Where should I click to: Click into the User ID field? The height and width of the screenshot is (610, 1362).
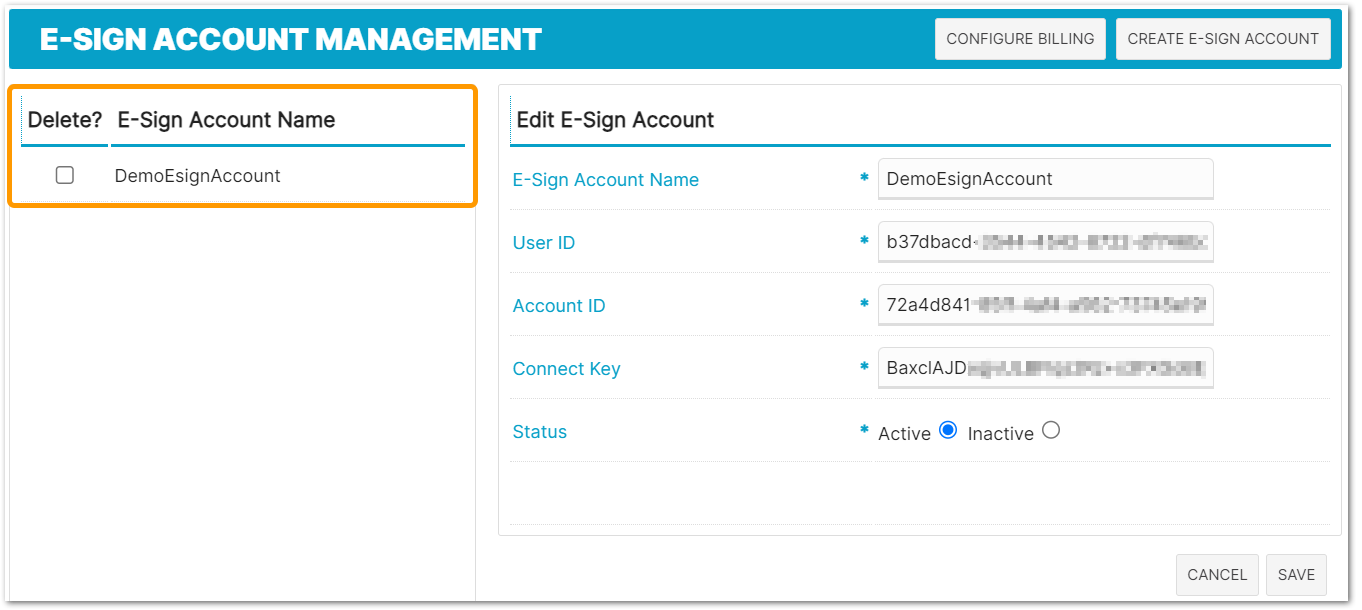point(1045,242)
